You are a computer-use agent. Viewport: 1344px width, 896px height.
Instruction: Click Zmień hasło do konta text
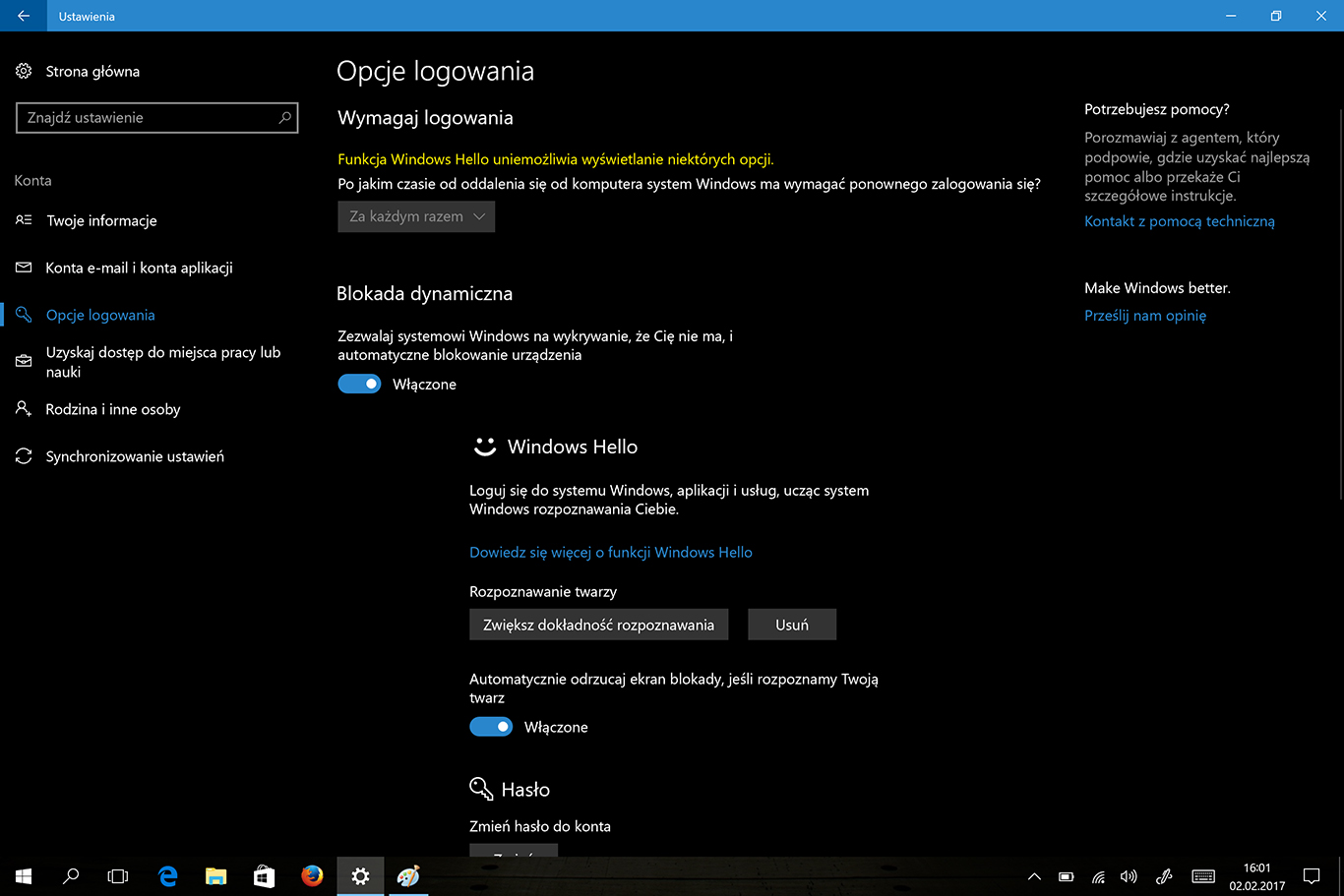pos(540,826)
